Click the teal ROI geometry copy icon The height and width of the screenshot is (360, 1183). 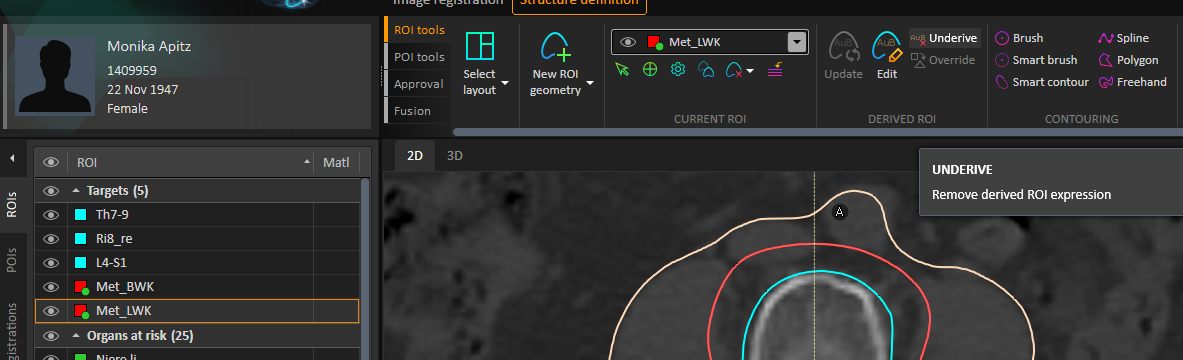point(706,70)
